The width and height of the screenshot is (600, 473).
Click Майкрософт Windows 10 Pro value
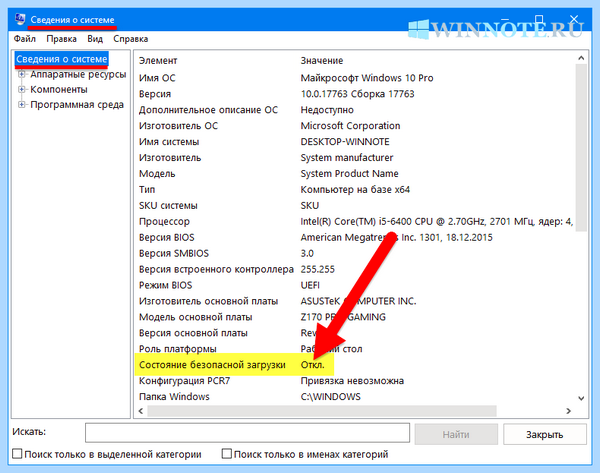pyautogui.click(x=367, y=78)
